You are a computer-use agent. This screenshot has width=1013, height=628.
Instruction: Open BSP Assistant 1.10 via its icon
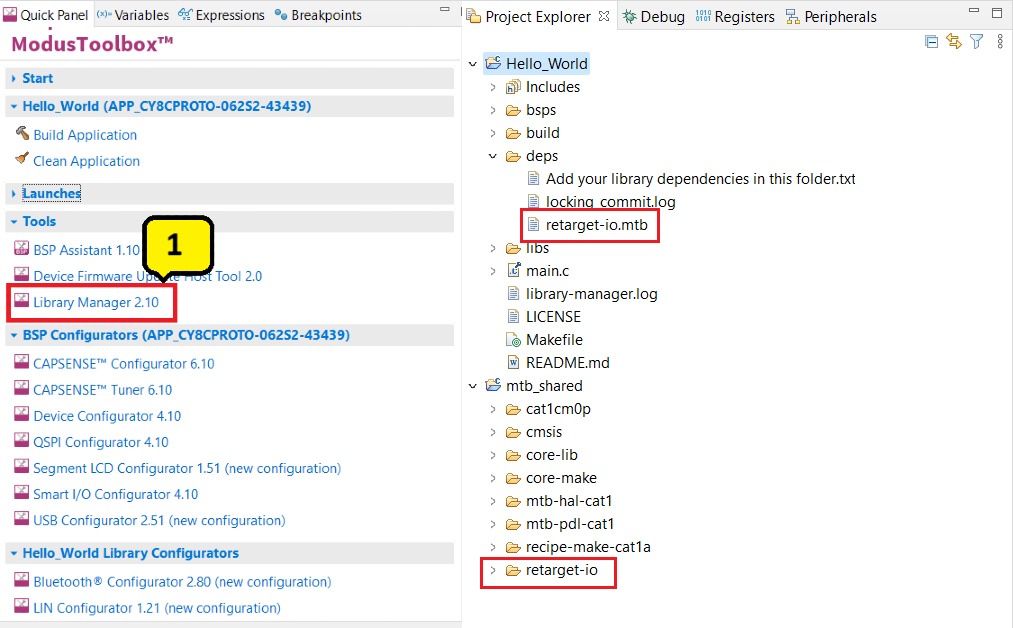coord(21,249)
